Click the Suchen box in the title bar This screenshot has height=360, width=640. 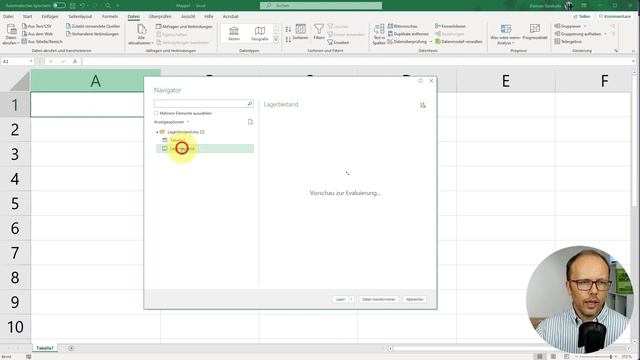[321, 5]
